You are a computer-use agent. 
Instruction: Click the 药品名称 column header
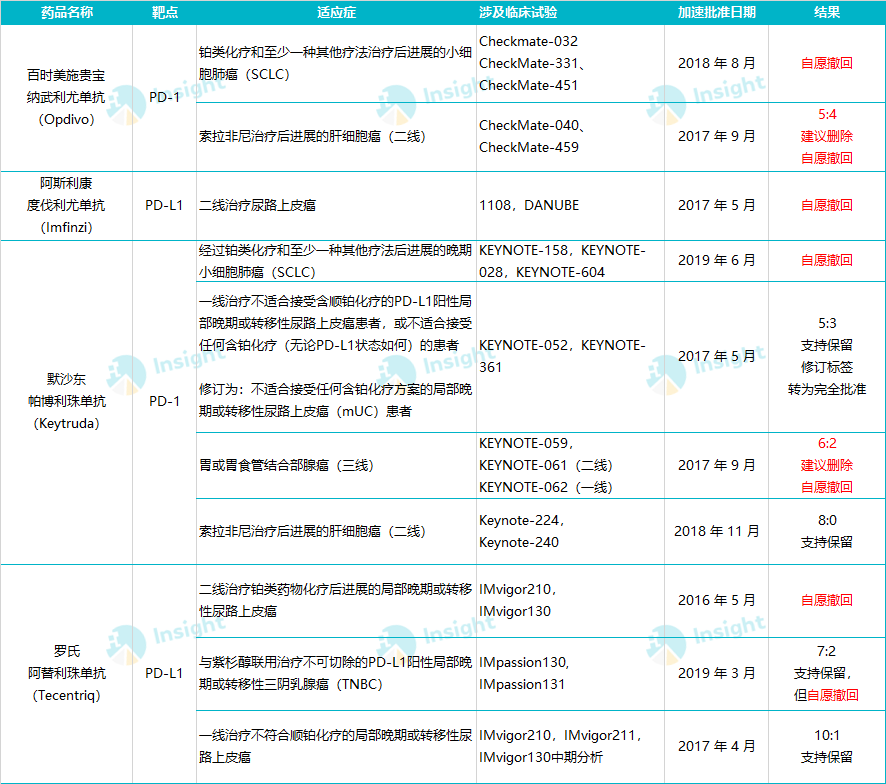(x=67, y=12)
